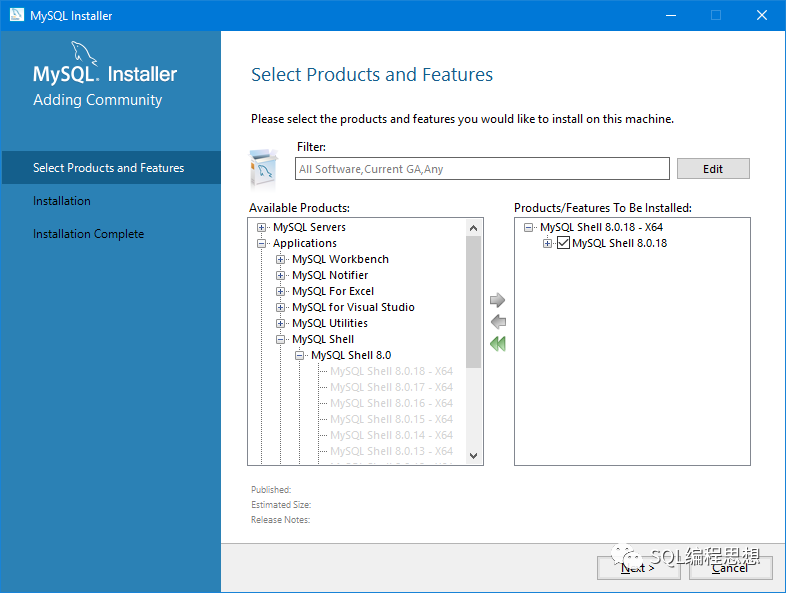This screenshot has height=593, width=786.
Task: Expand the MySQL Notifier node
Action: coord(280,276)
